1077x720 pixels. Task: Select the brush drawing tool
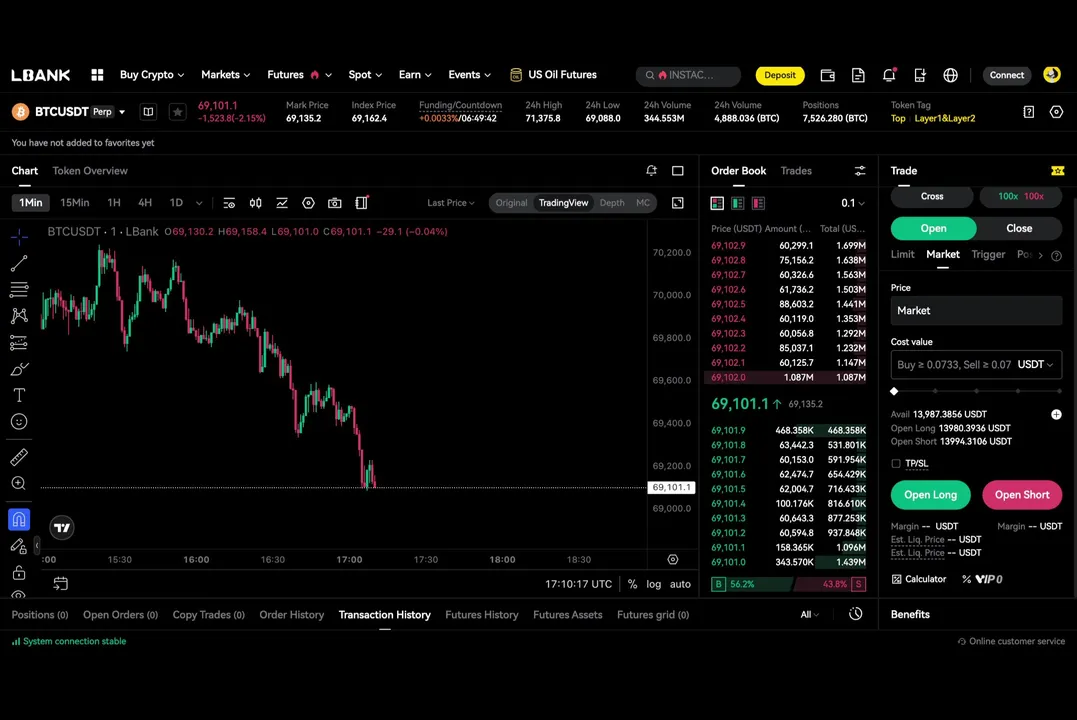(19, 369)
